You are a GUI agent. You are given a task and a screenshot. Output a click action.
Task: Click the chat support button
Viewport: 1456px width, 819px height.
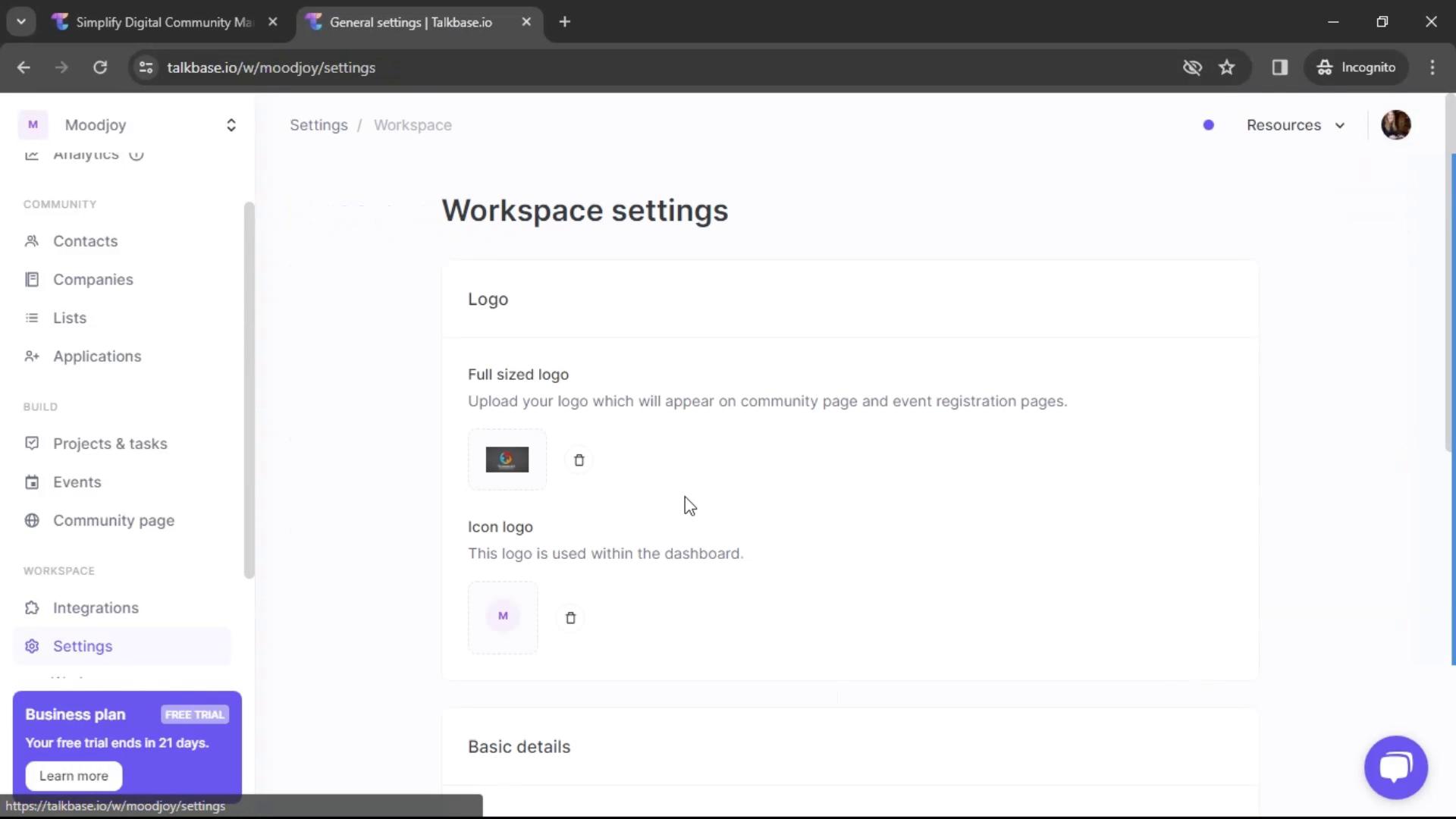(1397, 767)
